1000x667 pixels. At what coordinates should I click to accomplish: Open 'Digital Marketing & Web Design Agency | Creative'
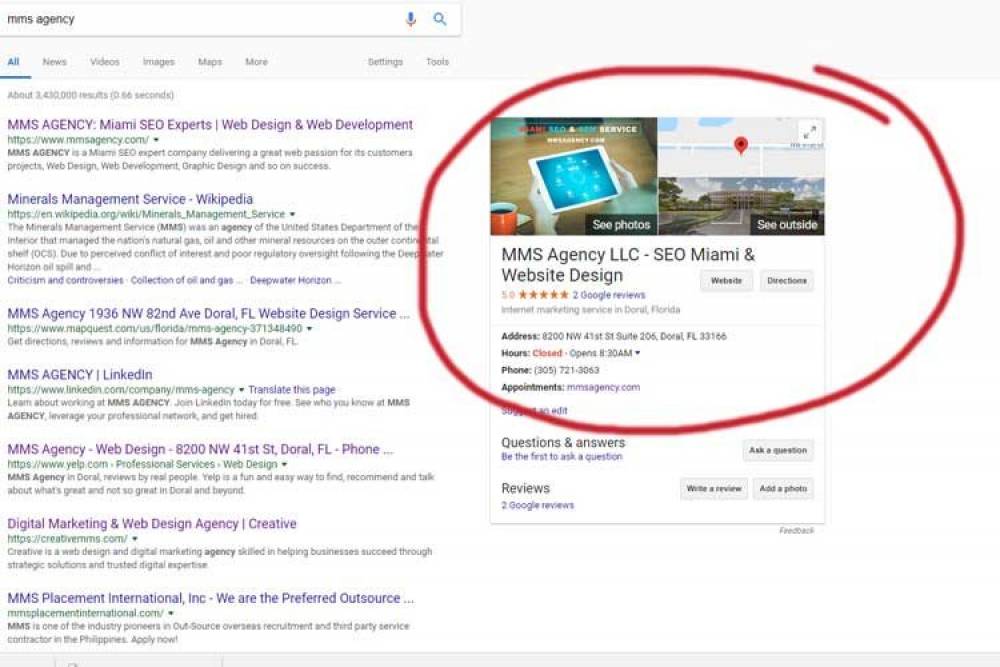tap(152, 524)
